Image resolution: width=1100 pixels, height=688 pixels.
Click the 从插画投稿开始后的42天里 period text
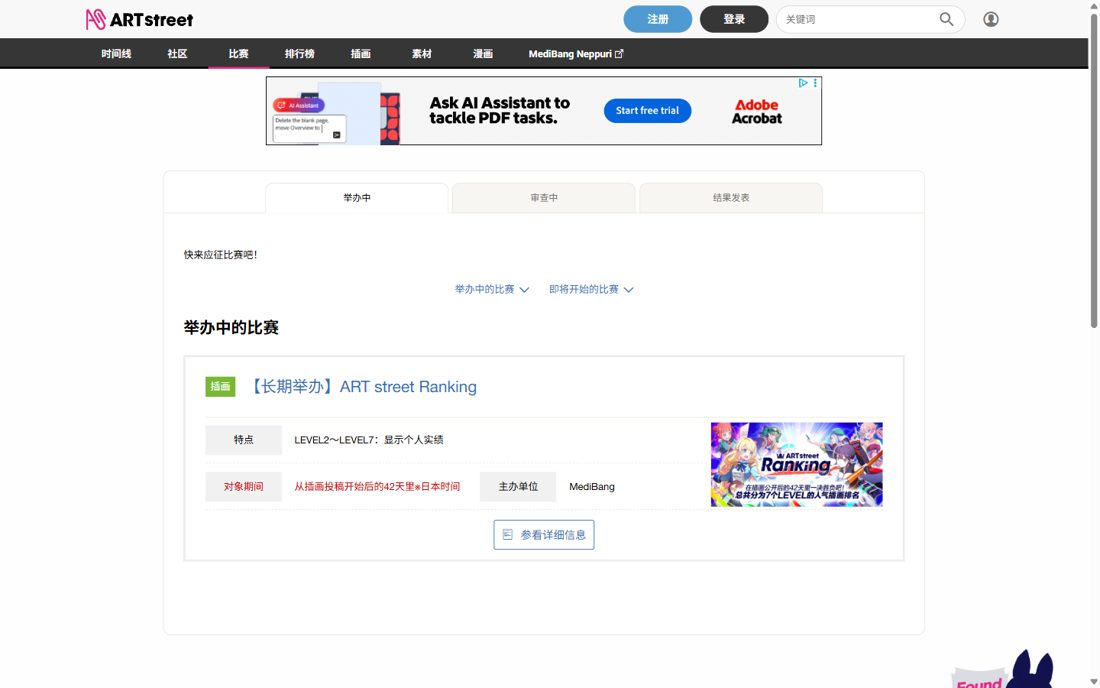[377, 487]
